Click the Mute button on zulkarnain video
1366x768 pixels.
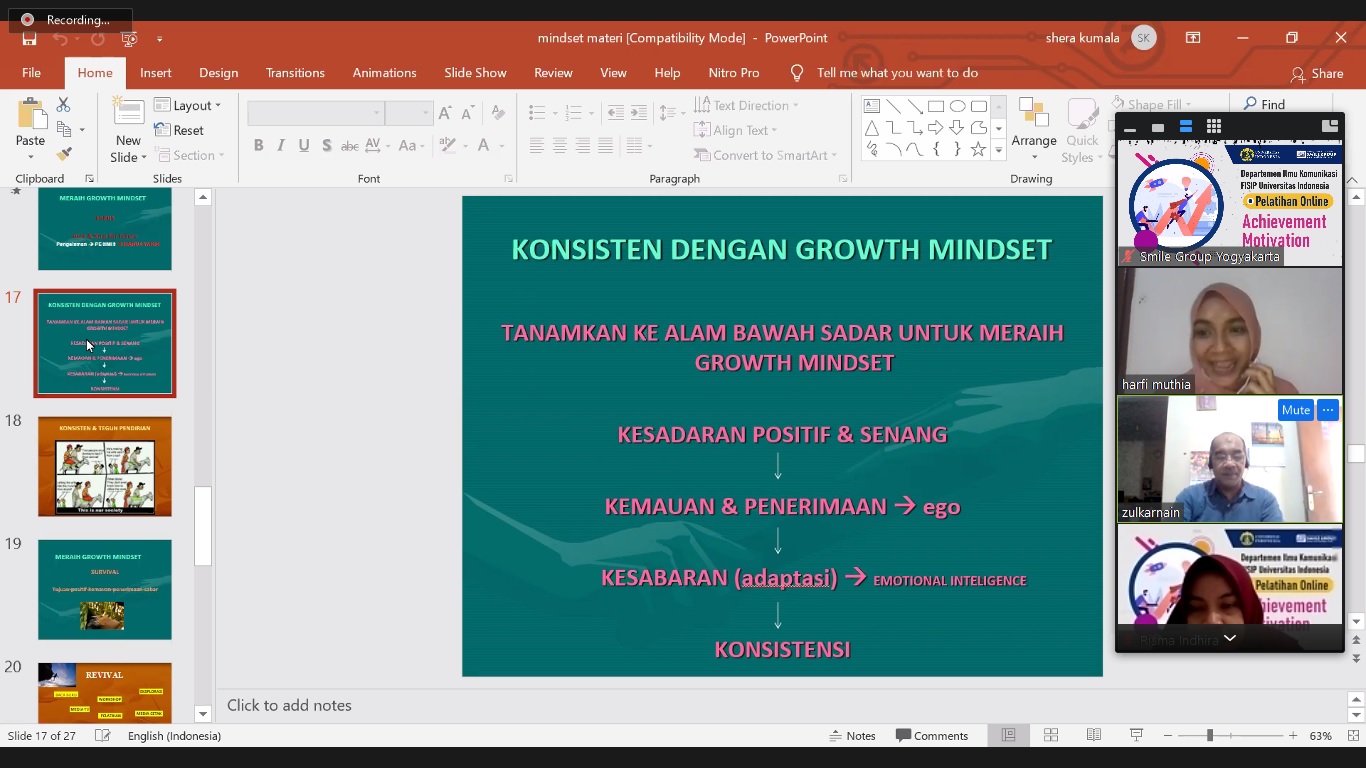click(x=1295, y=410)
